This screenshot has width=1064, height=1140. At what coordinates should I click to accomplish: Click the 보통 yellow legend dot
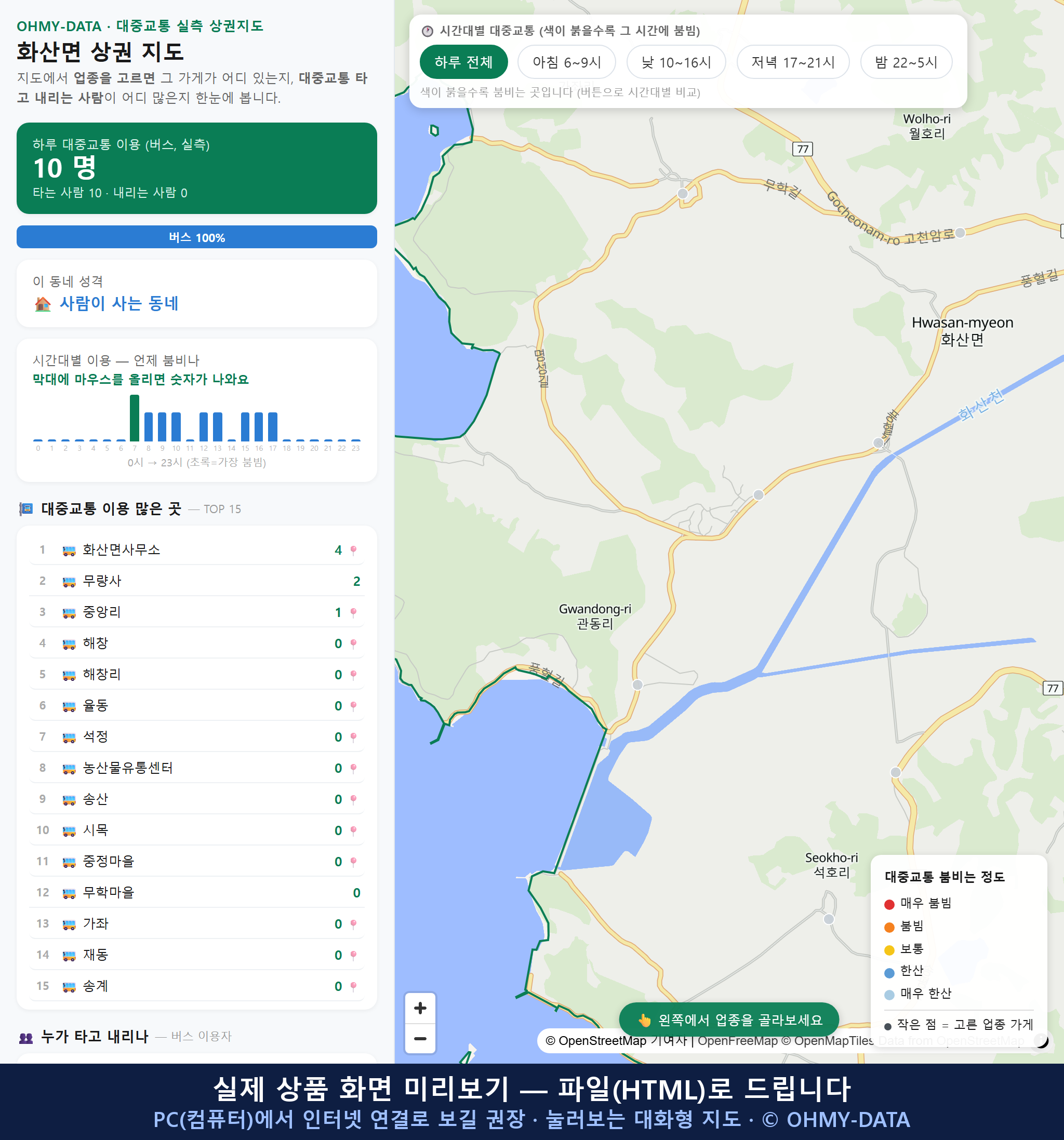pyautogui.click(x=889, y=950)
